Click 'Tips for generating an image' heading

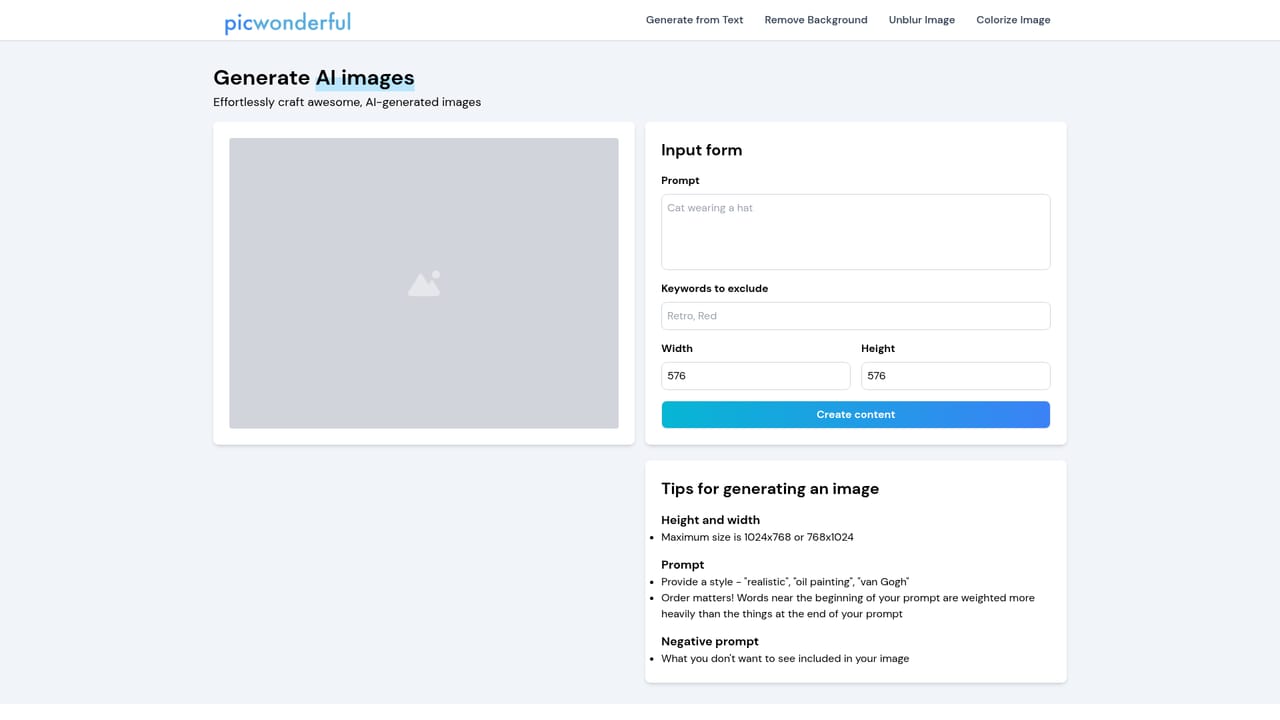point(770,489)
